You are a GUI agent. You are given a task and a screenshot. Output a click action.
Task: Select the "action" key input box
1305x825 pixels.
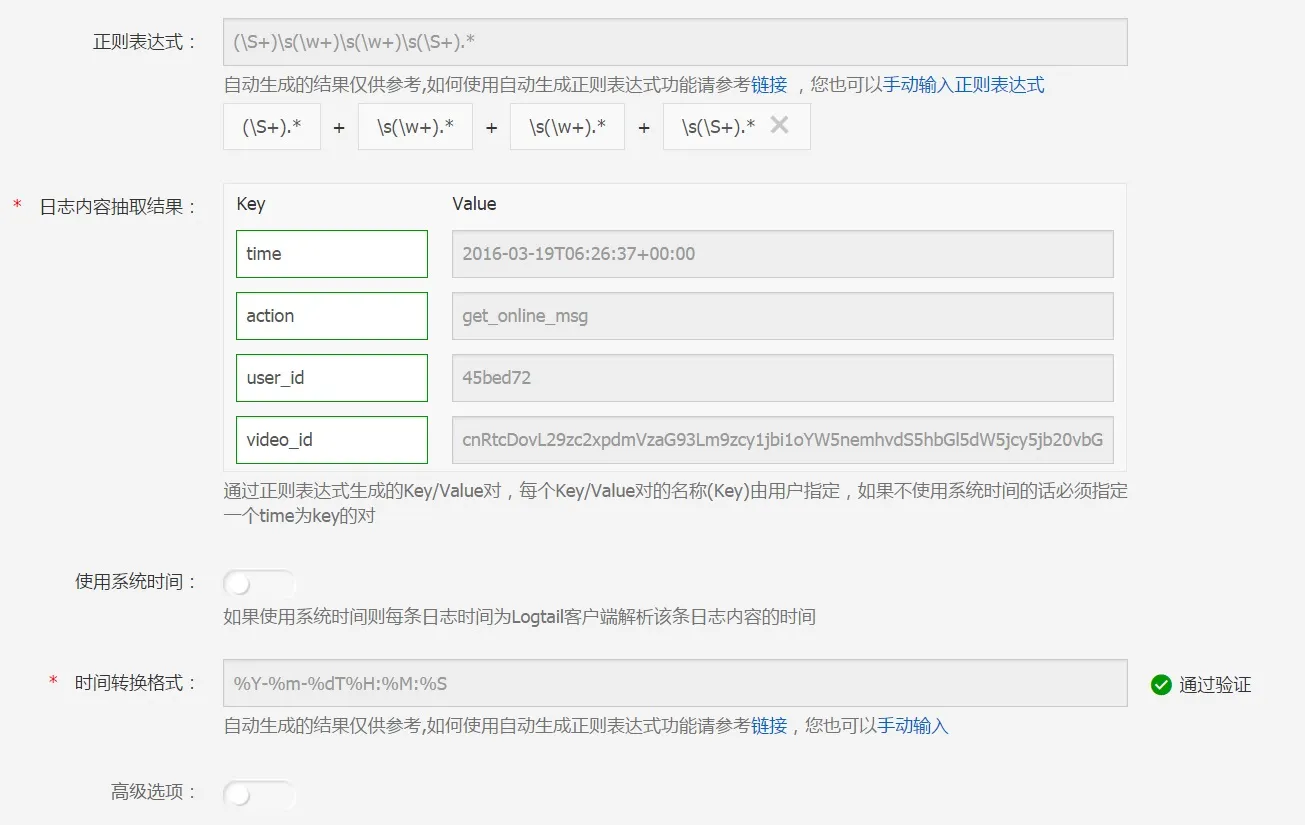coord(331,315)
